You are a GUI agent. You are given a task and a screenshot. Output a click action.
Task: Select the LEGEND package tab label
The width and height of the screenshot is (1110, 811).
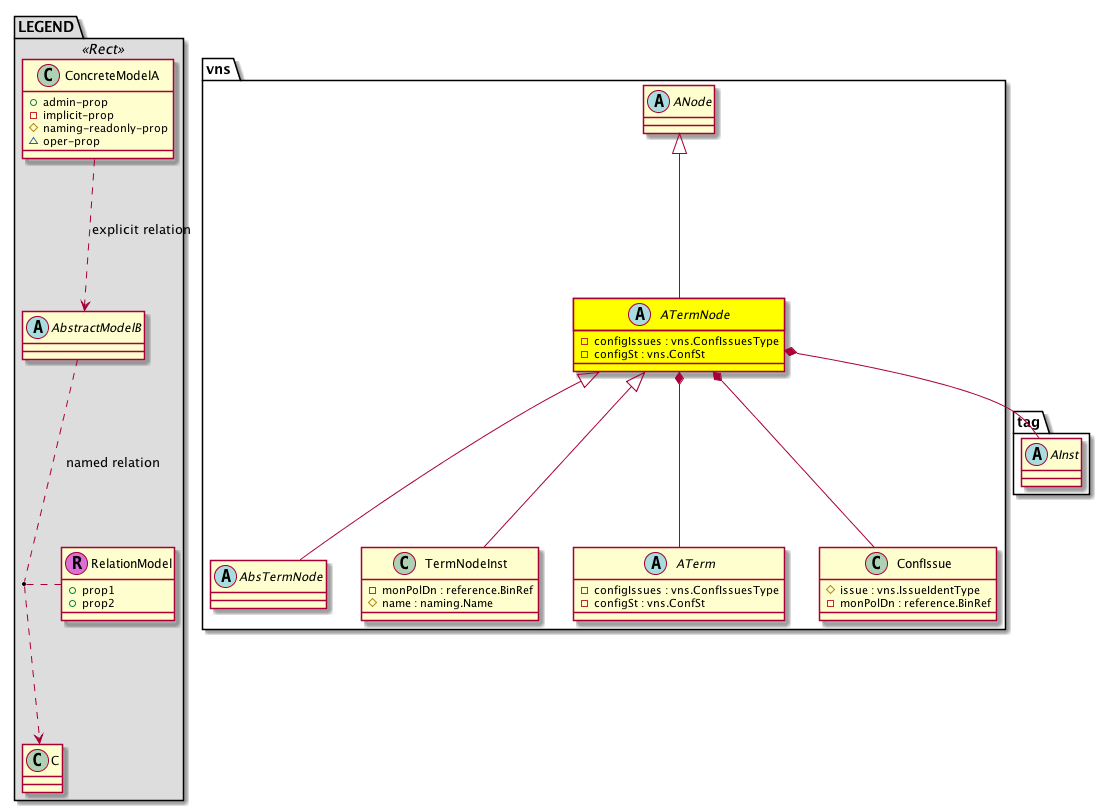[45, 25]
